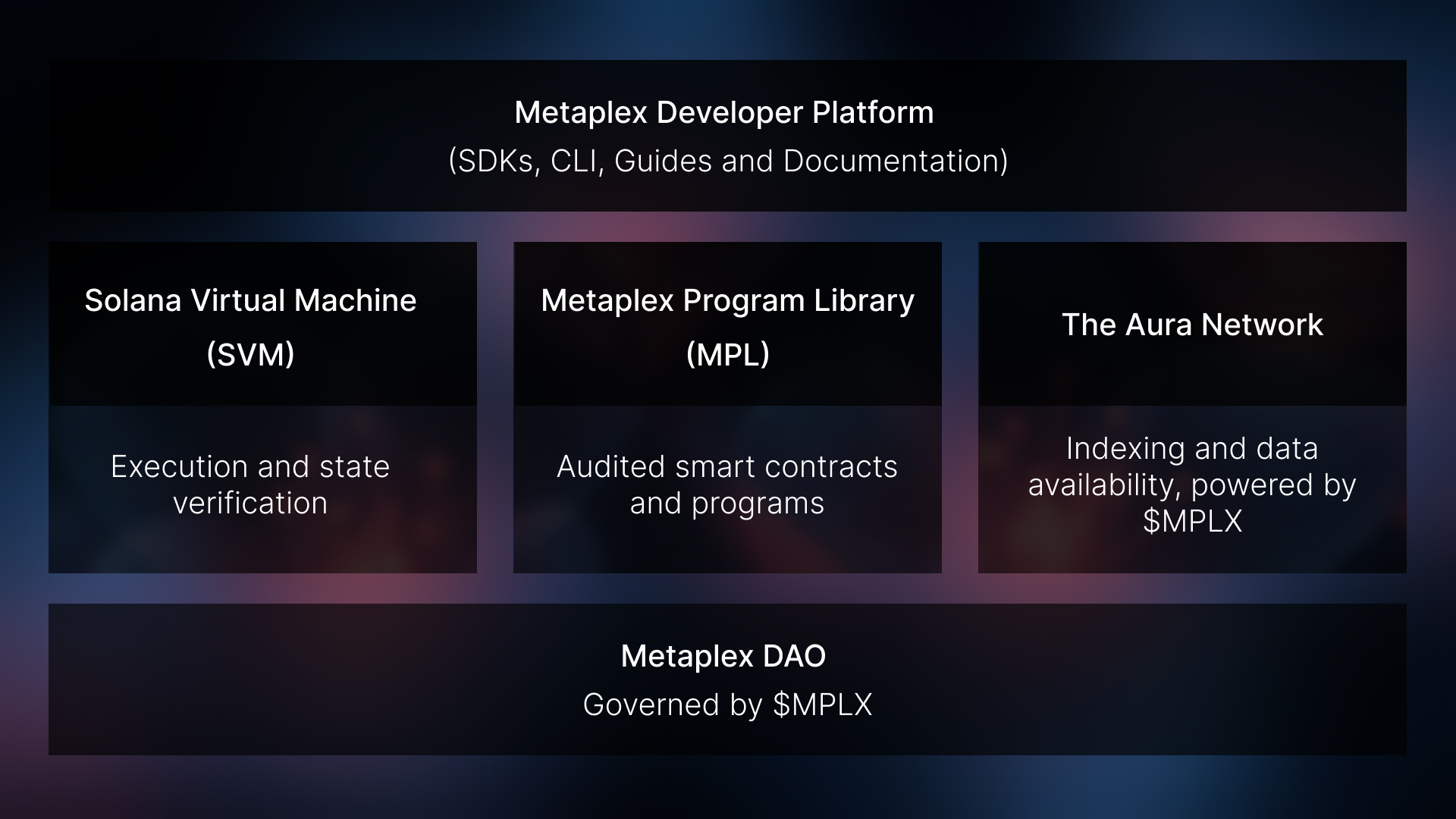Click 'Audited smart contracts and programs' text
The image size is (1456, 819).
pos(726,485)
